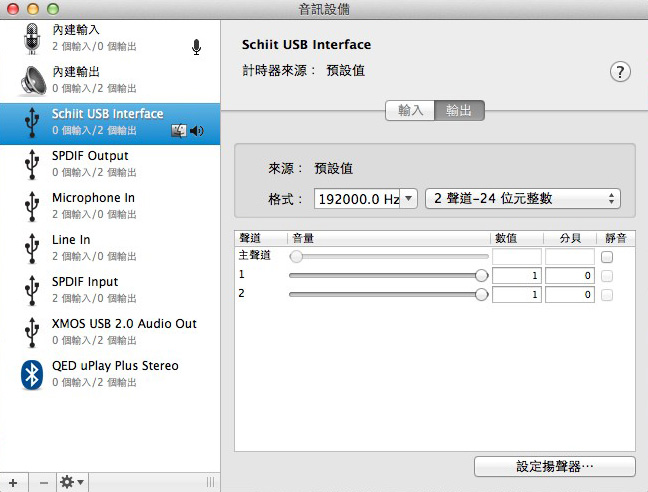Switch to the 輸出 tab
648x492 pixels.
459,110
